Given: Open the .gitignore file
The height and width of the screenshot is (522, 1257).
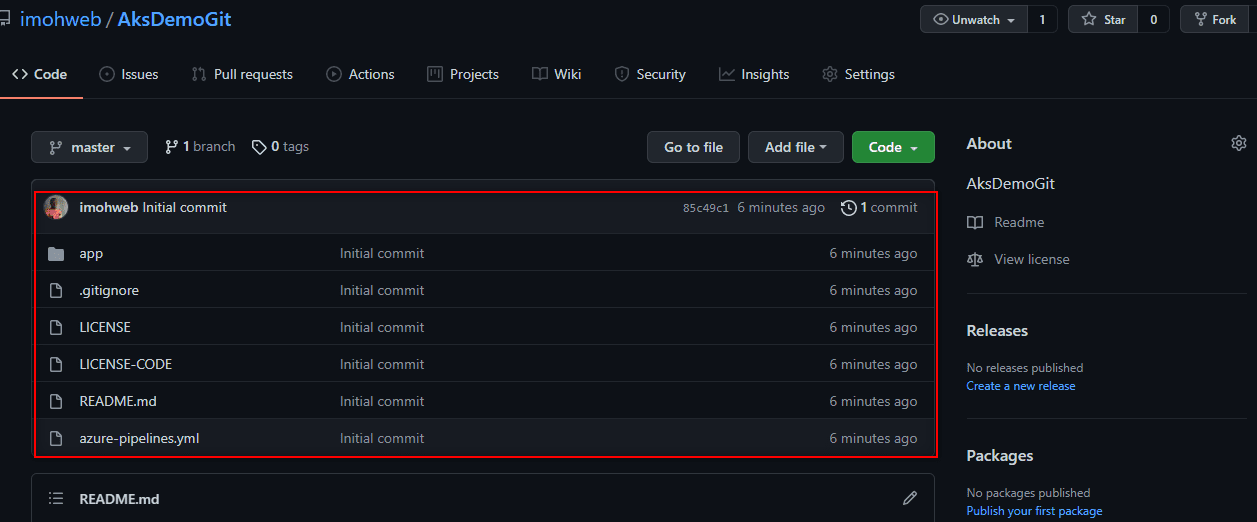Looking at the screenshot, I should tap(109, 290).
